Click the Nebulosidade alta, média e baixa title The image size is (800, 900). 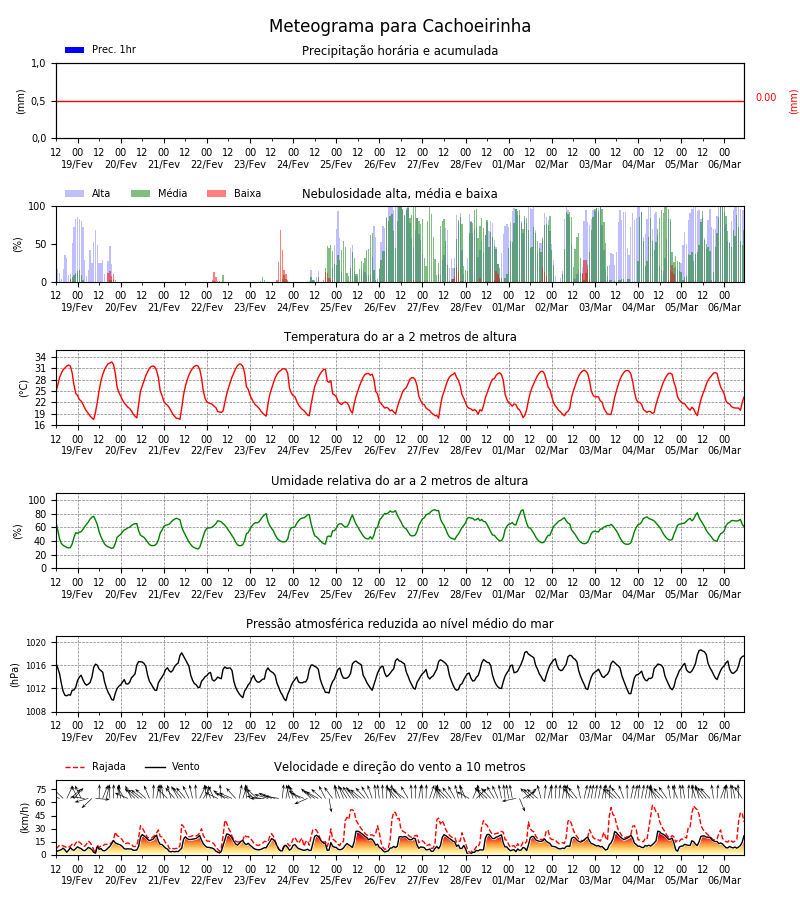tap(400, 194)
